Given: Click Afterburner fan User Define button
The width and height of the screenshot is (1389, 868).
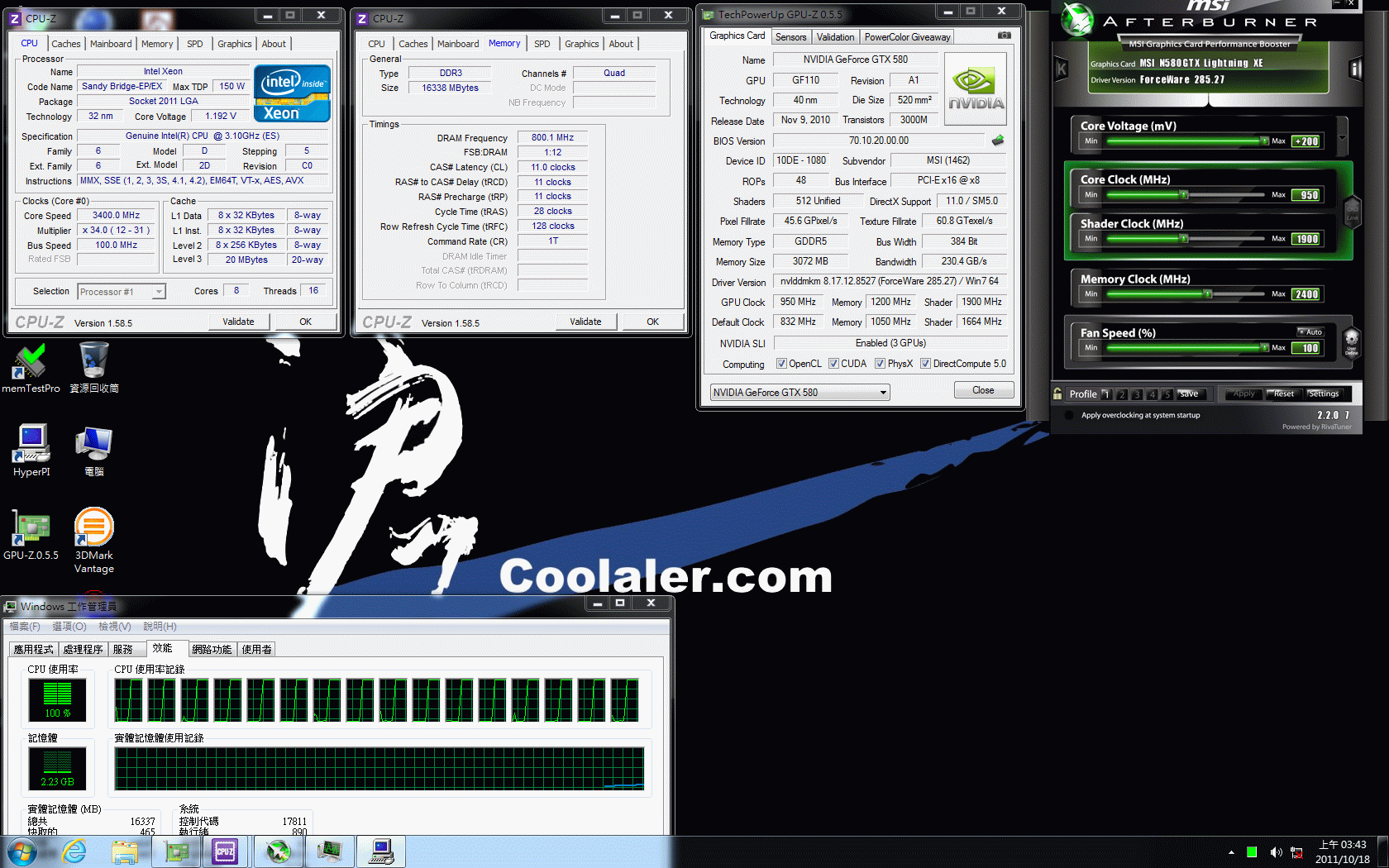Looking at the screenshot, I should point(1352,341).
